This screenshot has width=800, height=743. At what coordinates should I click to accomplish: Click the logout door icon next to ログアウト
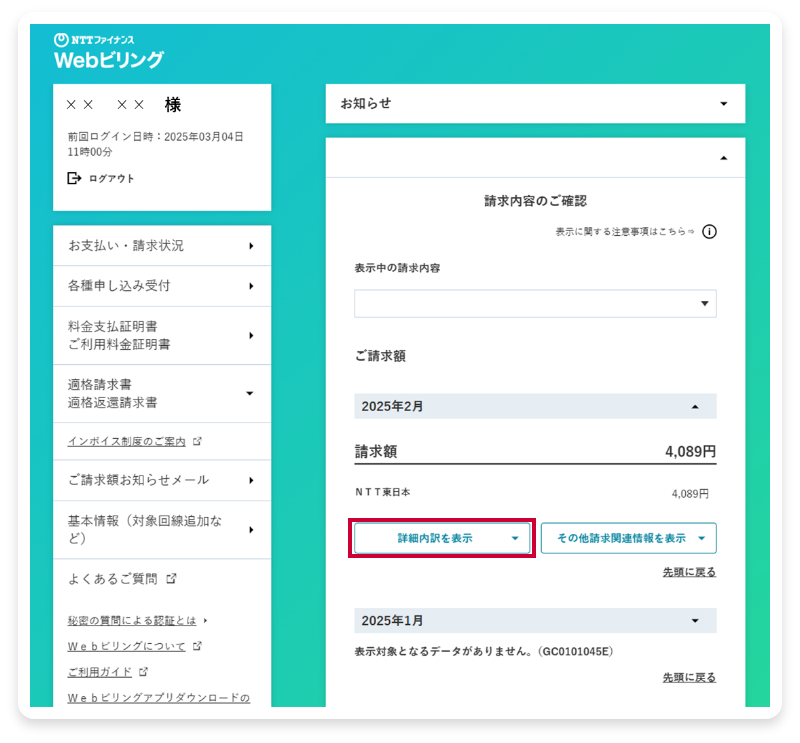tap(72, 178)
